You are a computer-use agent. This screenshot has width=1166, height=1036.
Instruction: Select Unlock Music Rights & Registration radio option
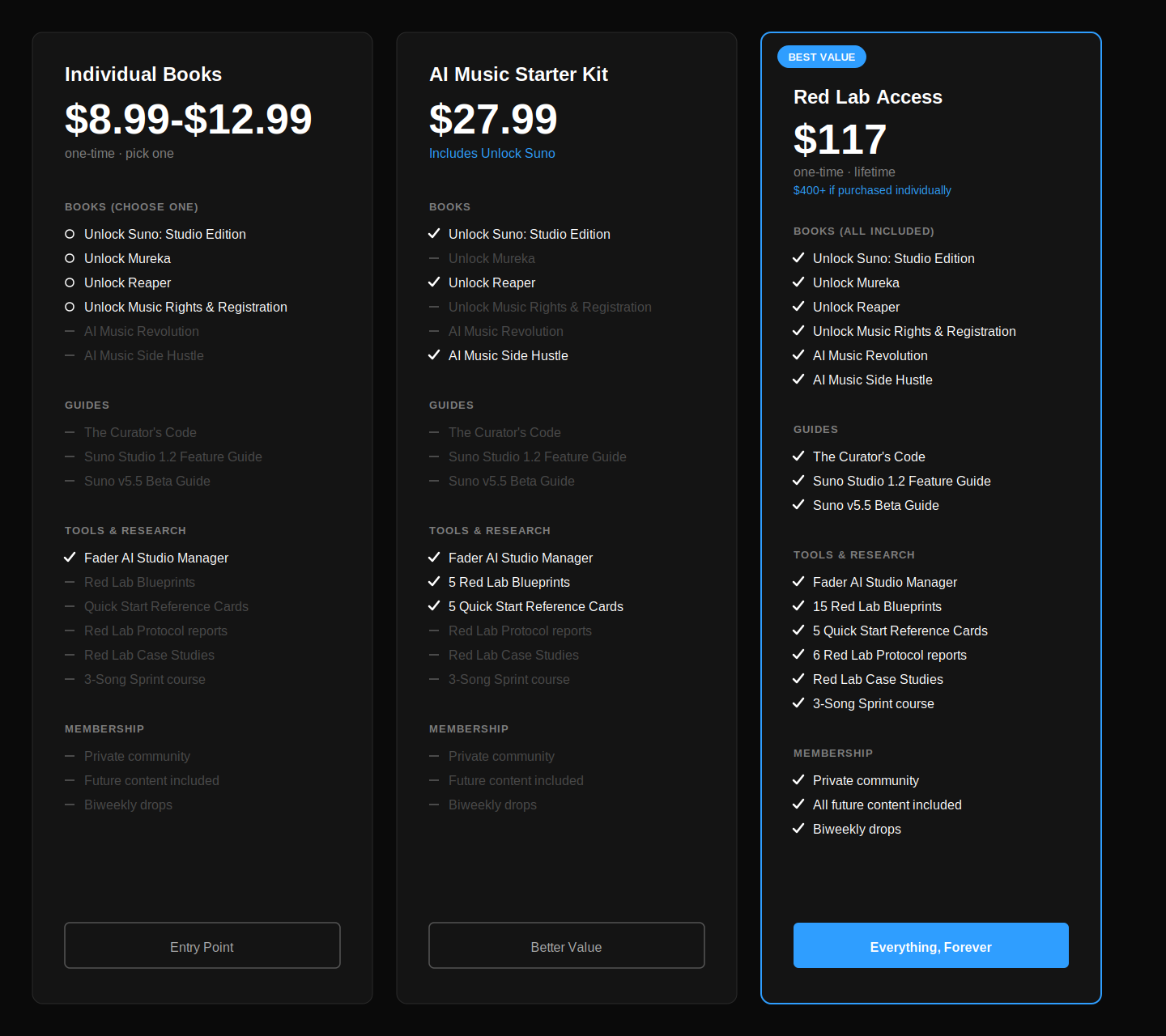(x=70, y=307)
